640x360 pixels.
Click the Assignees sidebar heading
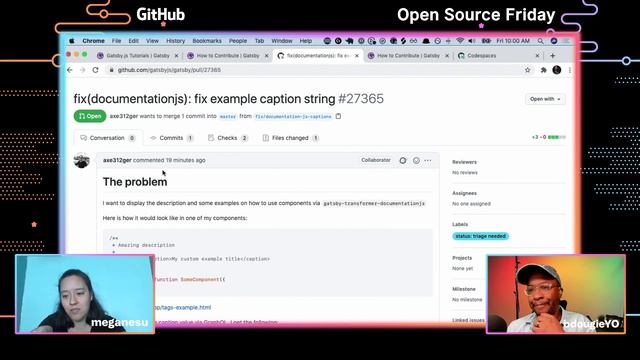464,193
